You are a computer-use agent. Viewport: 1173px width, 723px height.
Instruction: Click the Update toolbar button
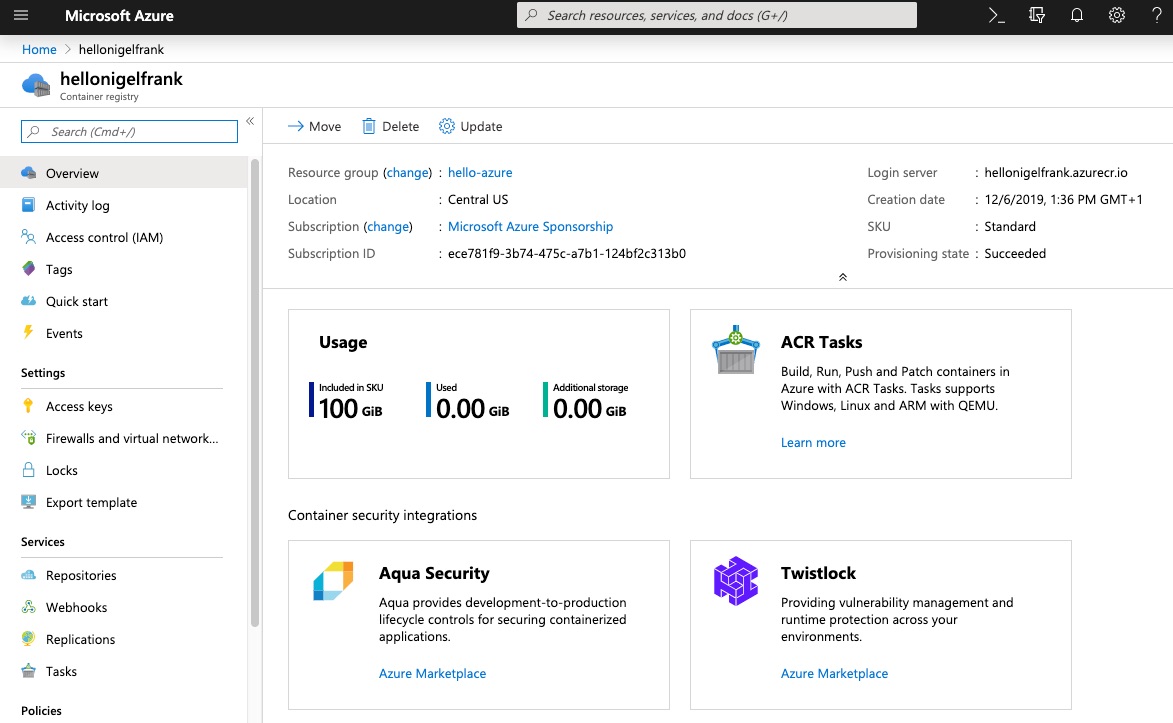pyautogui.click(x=471, y=126)
